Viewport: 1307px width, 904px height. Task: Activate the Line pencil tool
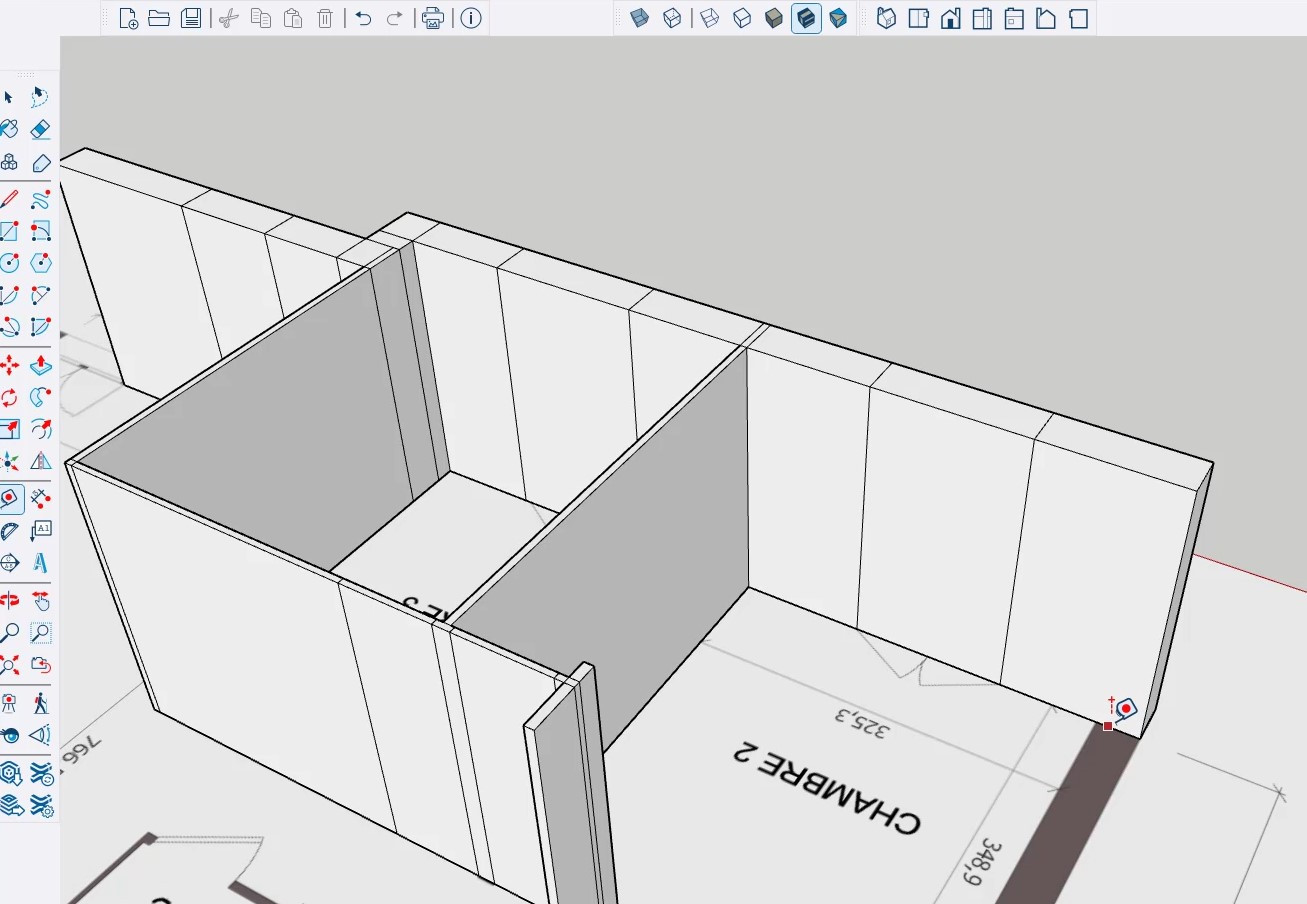point(9,199)
